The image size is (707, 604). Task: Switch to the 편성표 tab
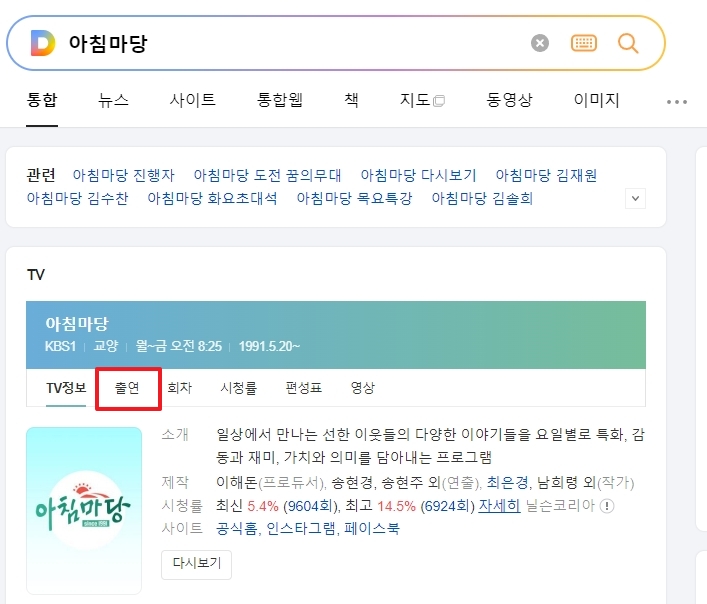304,388
